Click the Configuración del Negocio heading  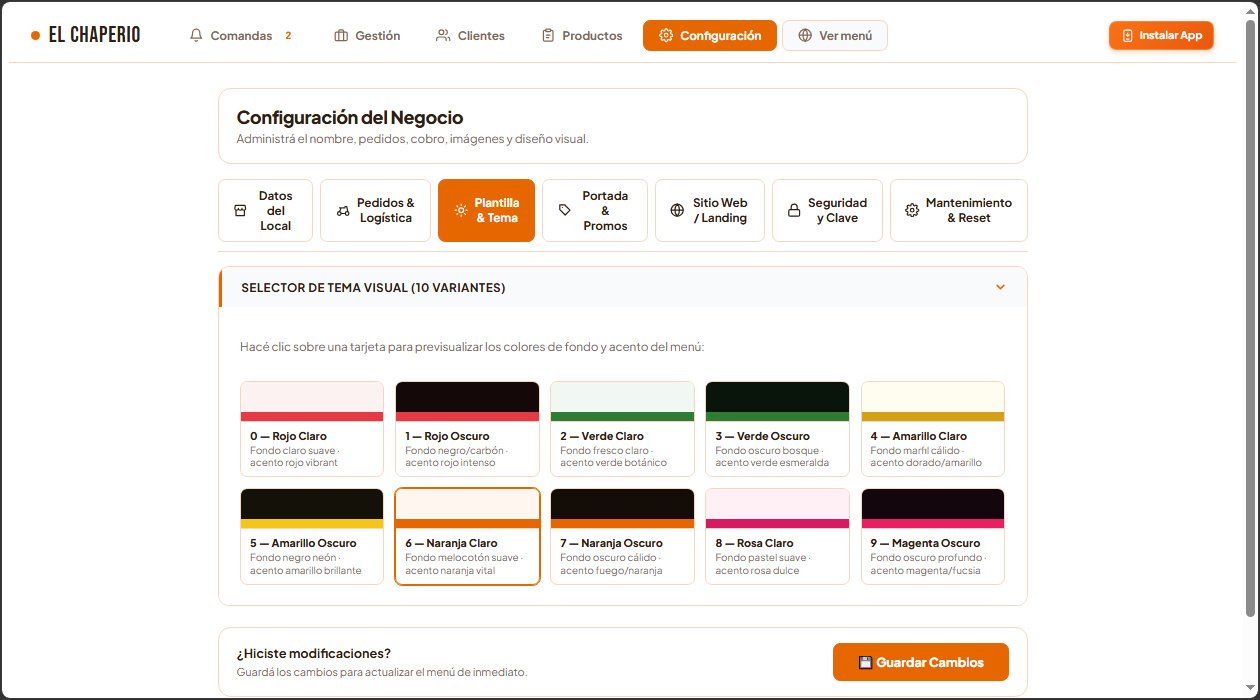tap(350, 117)
